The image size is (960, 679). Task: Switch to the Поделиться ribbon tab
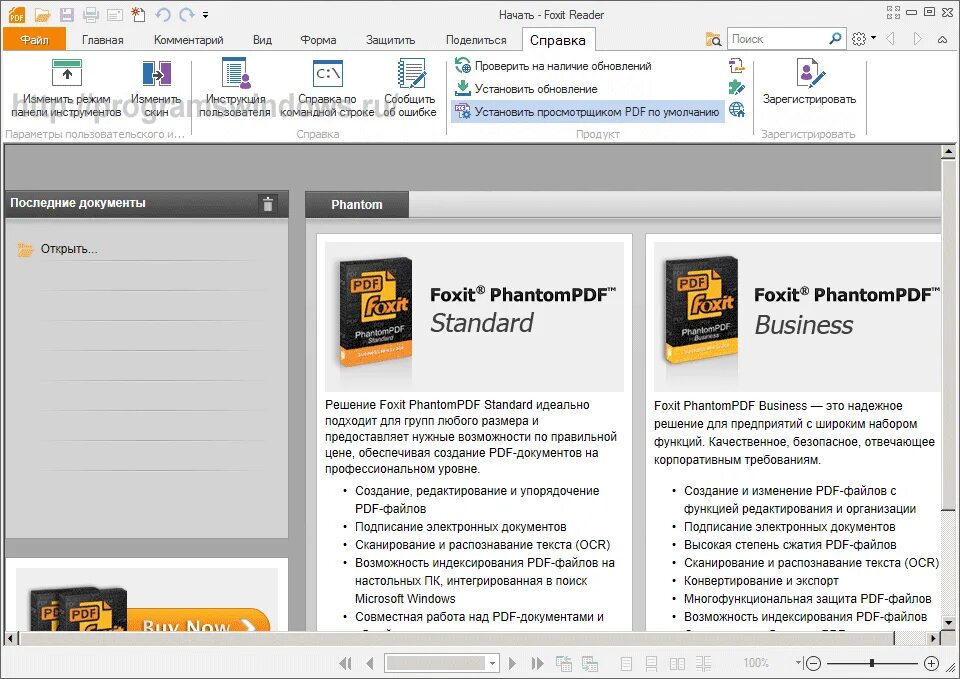point(476,40)
